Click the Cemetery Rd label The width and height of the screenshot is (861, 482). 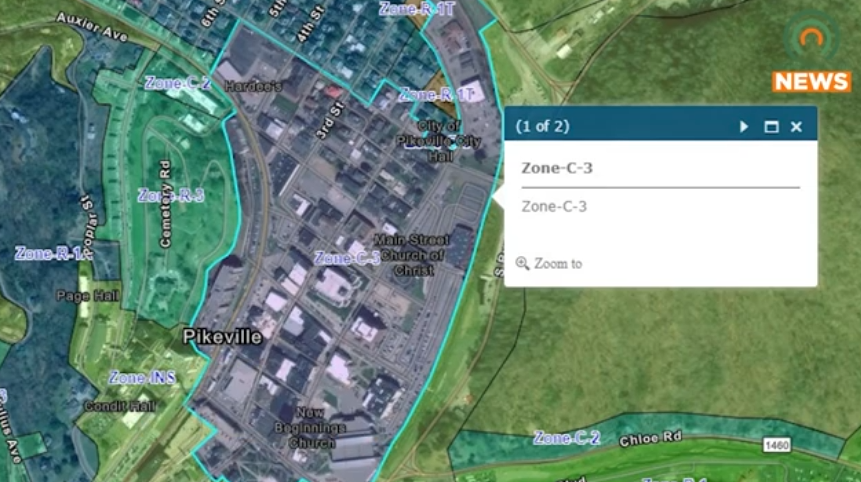point(165,204)
